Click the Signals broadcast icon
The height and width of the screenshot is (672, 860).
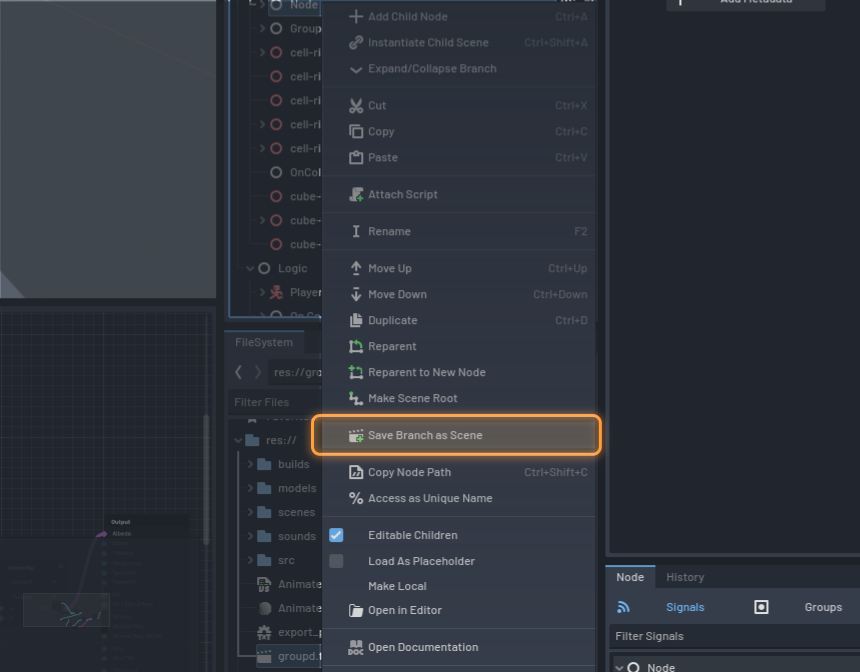pos(623,607)
